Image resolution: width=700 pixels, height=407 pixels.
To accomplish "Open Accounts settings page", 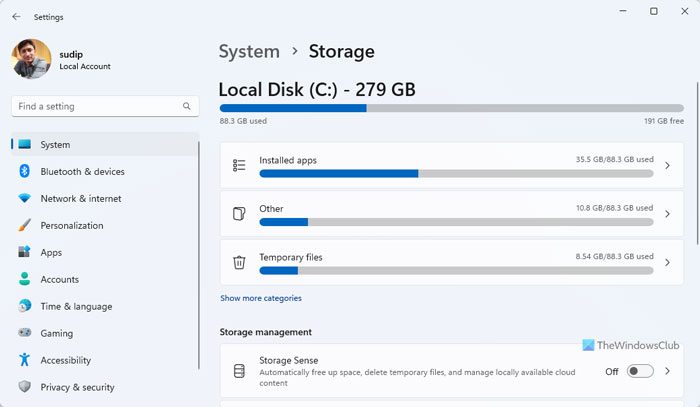I will coord(60,279).
